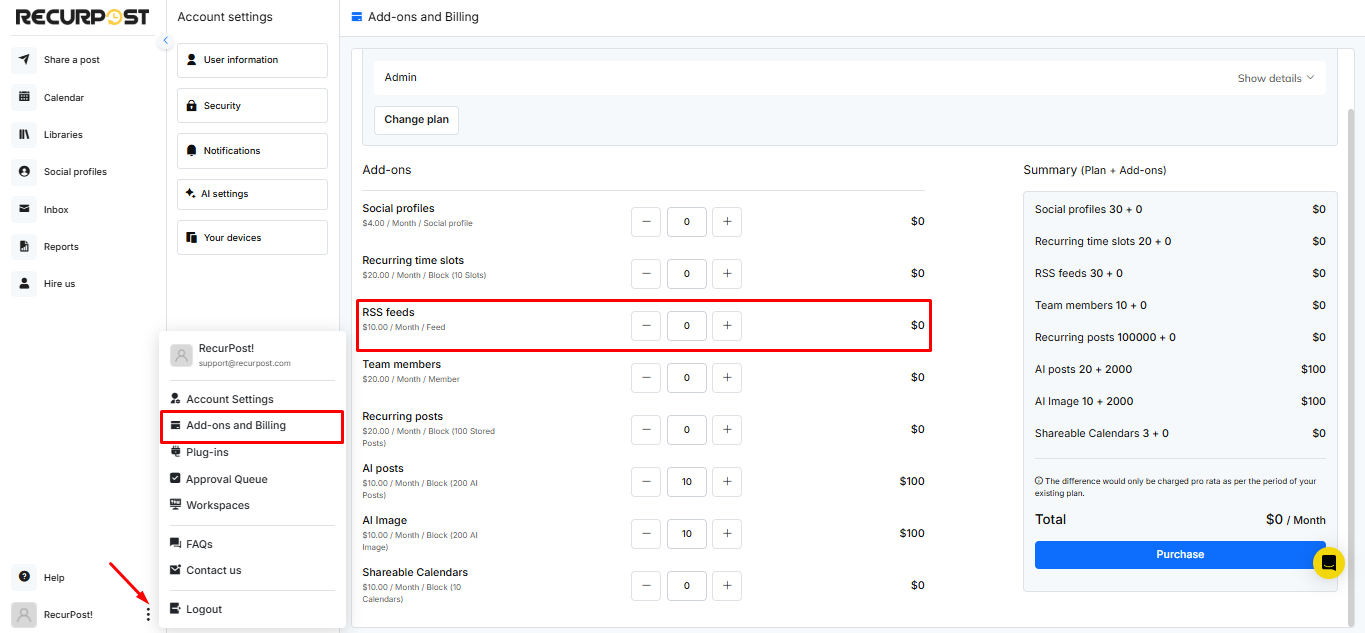Click the Hire us person icon
1365x633 pixels.
[24, 284]
